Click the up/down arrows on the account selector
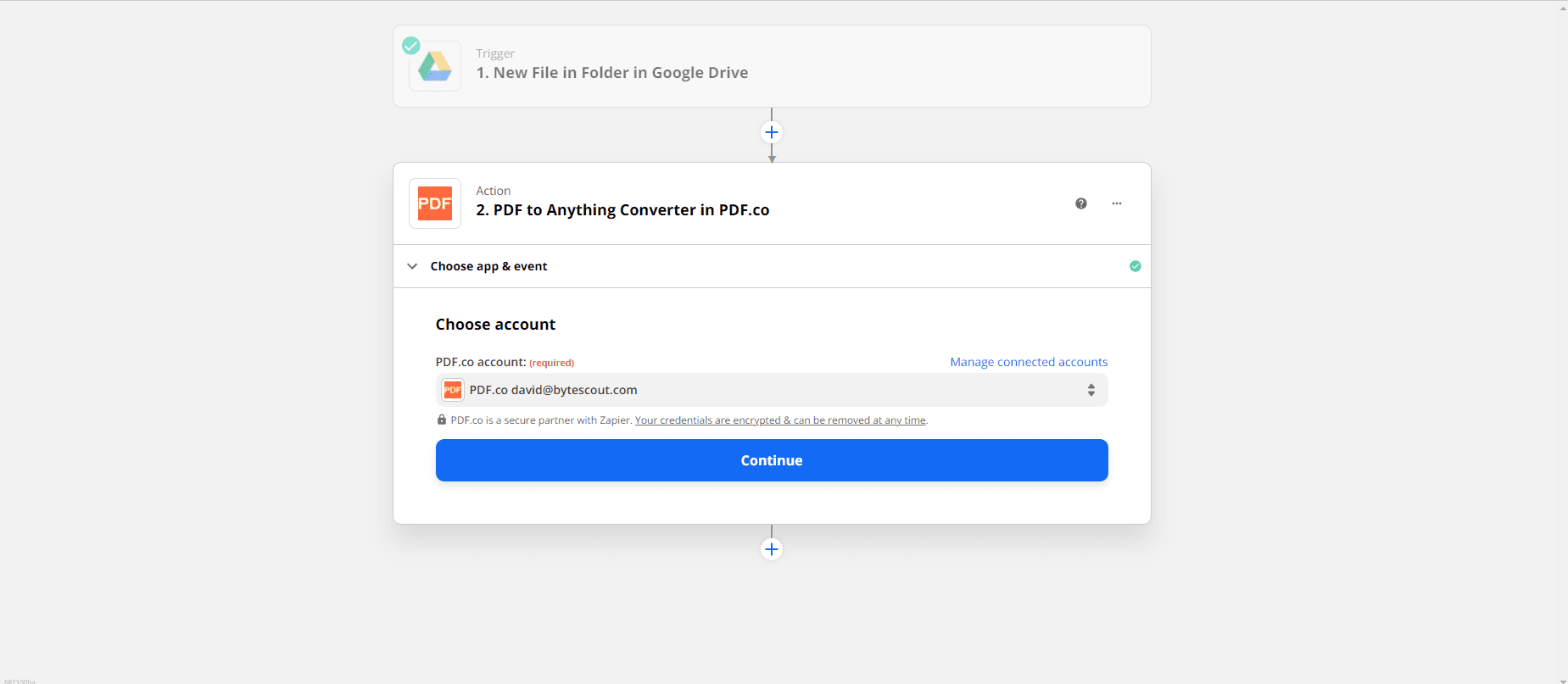1568x684 pixels. 1091,390
